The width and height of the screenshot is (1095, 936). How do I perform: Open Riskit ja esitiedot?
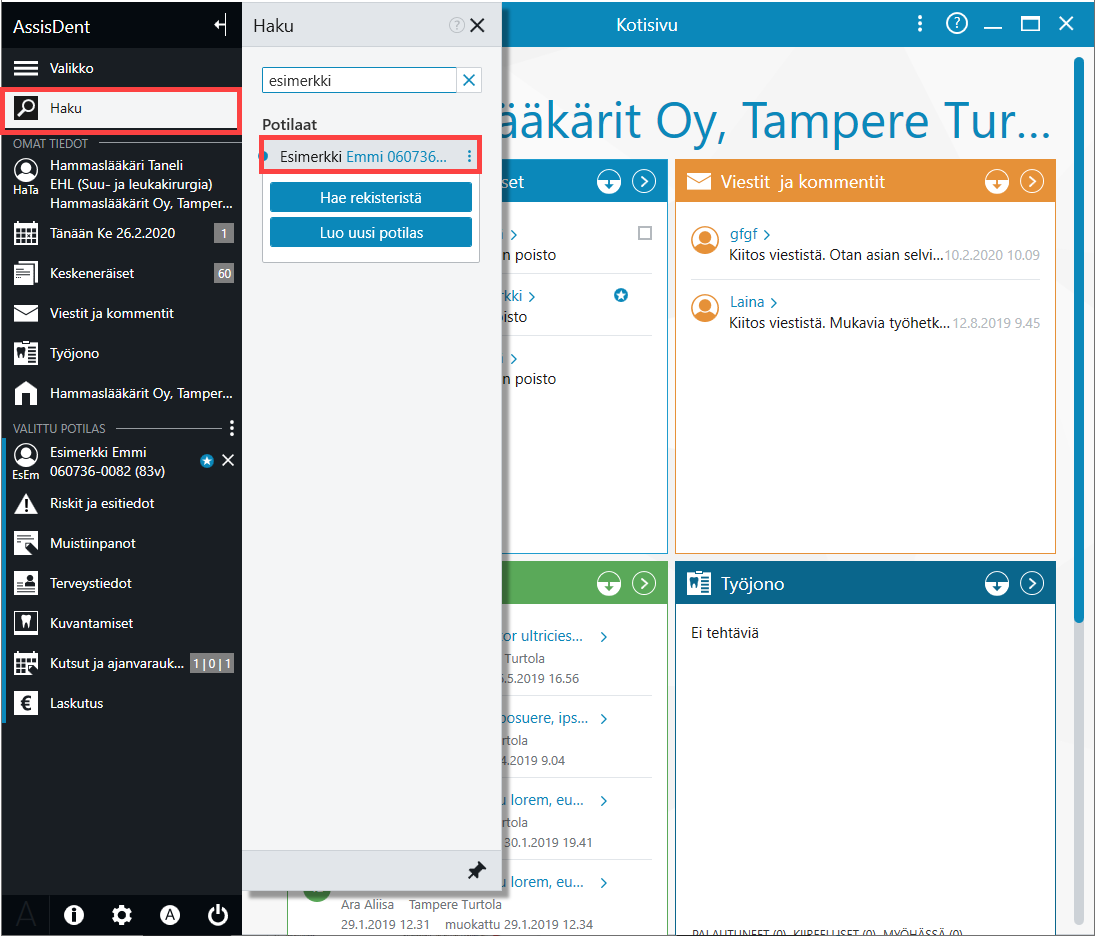(x=121, y=503)
